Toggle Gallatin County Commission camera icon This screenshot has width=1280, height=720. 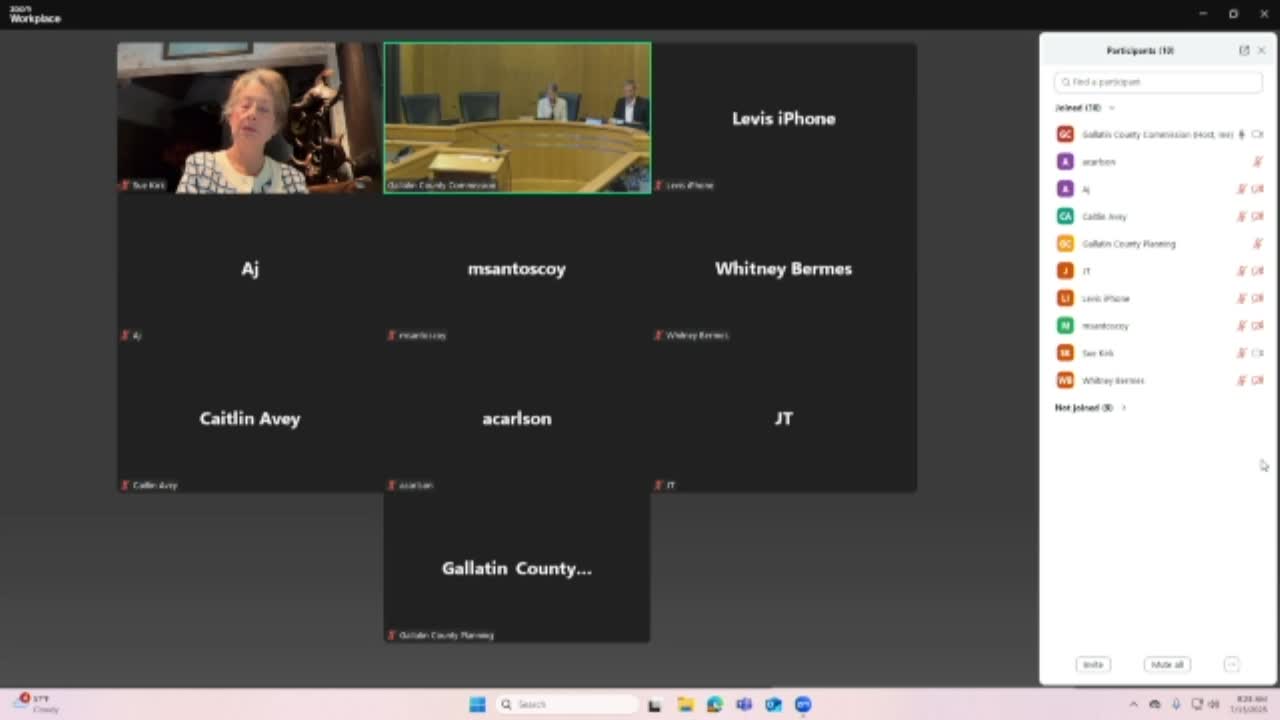(x=1258, y=134)
